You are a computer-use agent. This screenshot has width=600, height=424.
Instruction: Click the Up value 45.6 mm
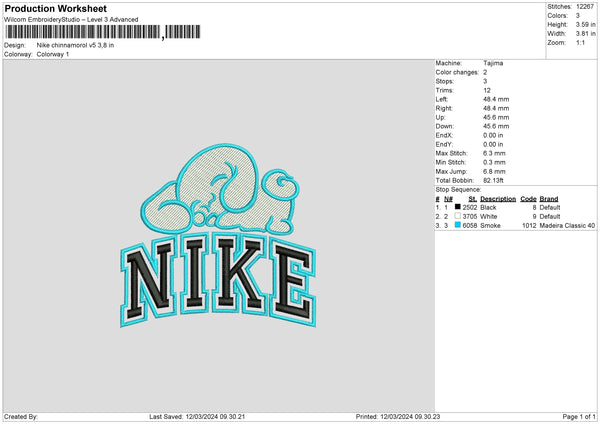tap(496, 117)
